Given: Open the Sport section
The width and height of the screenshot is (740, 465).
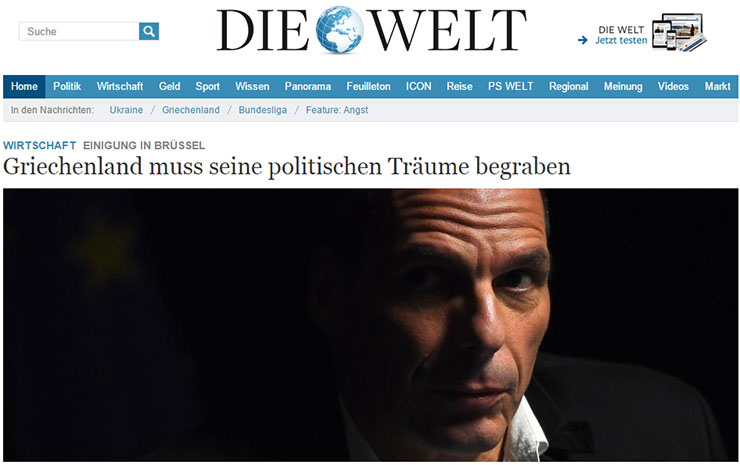Looking at the screenshot, I should (208, 86).
